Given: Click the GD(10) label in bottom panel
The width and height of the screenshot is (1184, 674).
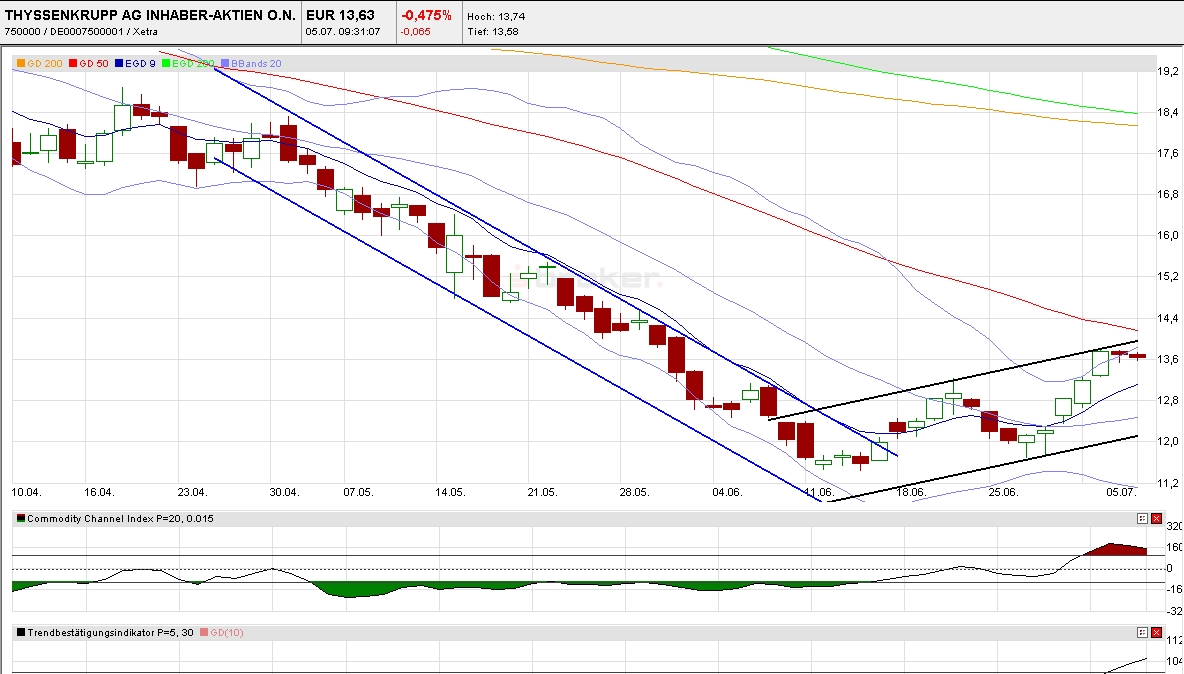Looking at the screenshot, I should click(x=227, y=632).
